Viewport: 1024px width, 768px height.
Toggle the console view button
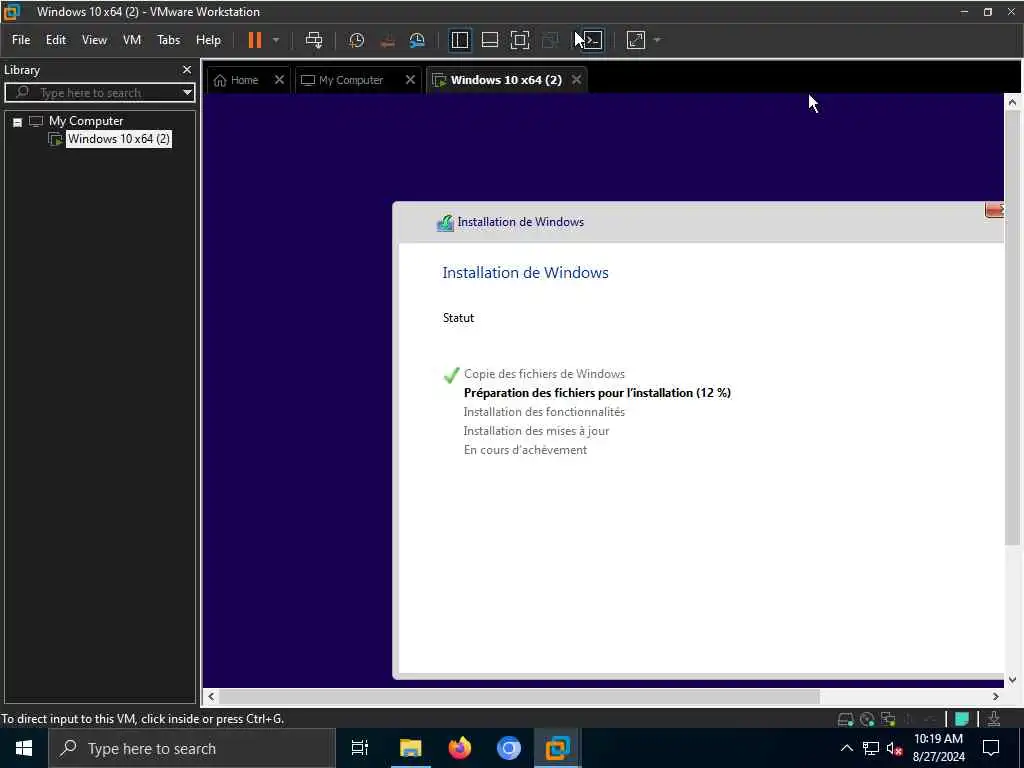[x=592, y=40]
